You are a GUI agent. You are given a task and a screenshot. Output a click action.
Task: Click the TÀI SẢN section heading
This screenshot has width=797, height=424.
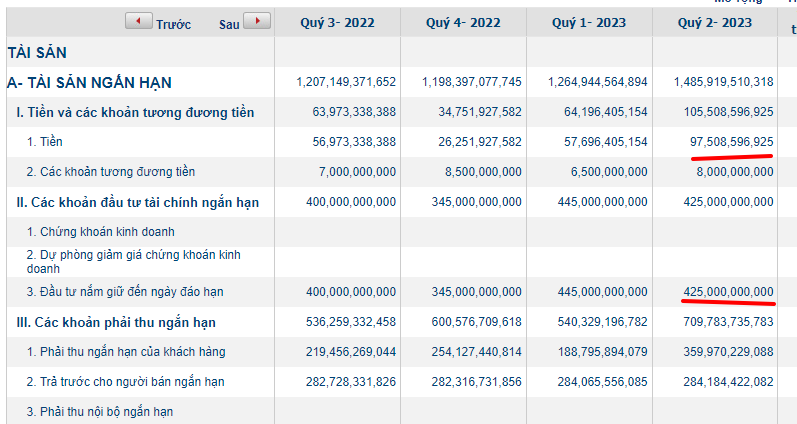(37, 52)
